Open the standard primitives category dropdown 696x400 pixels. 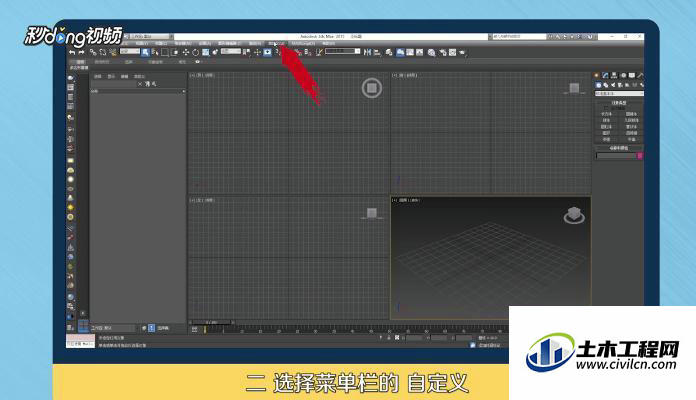click(x=619, y=94)
